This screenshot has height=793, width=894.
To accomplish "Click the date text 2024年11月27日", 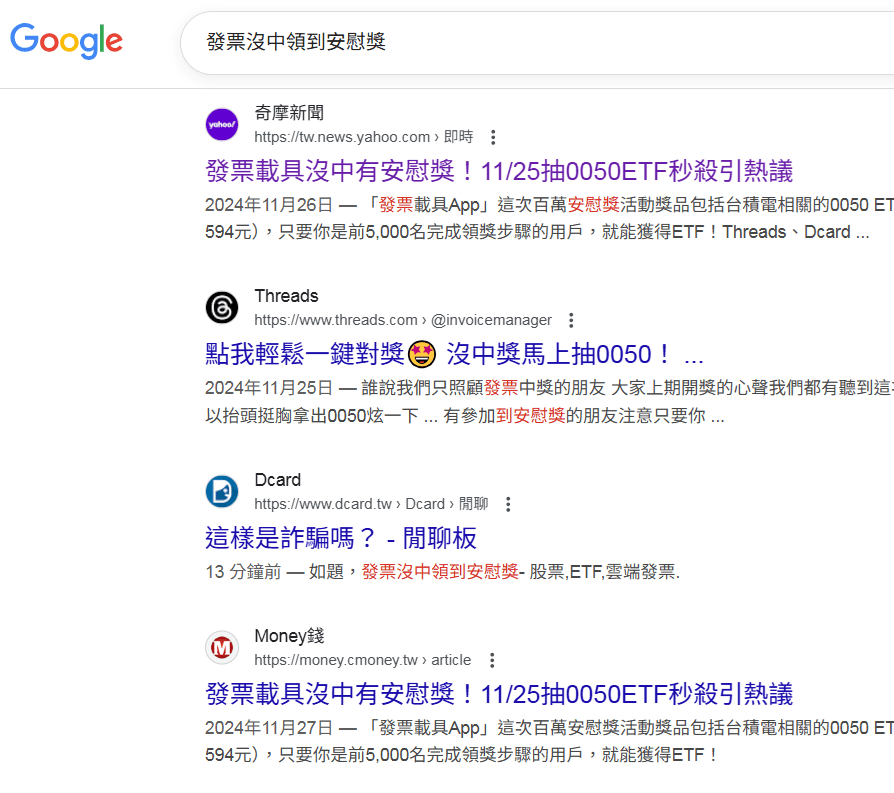I will point(269,728).
